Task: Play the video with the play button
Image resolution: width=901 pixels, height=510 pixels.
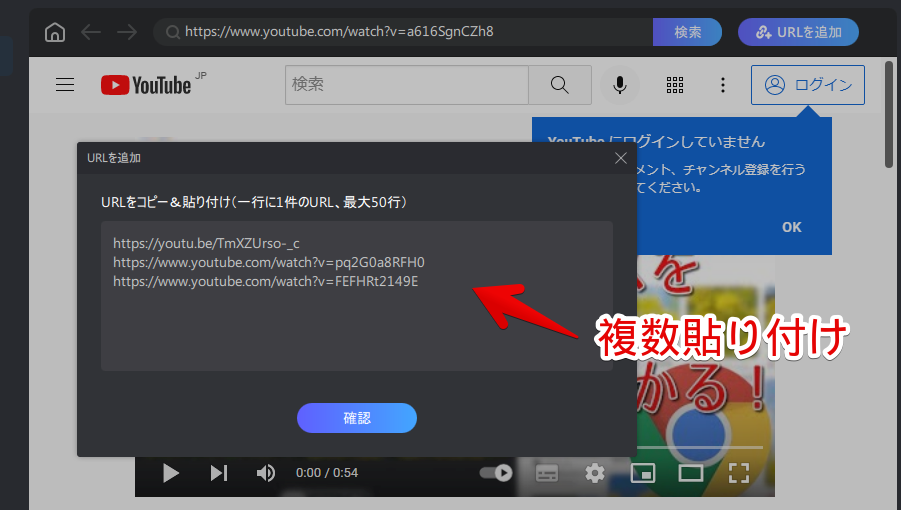Action: click(170, 473)
